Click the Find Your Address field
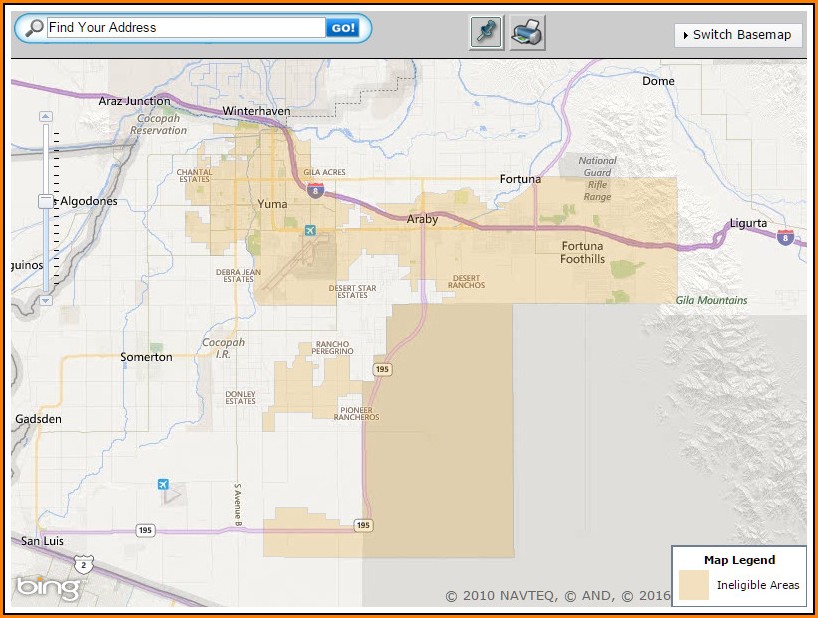Screen dimensions: 818x618 [x=186, y=28]
